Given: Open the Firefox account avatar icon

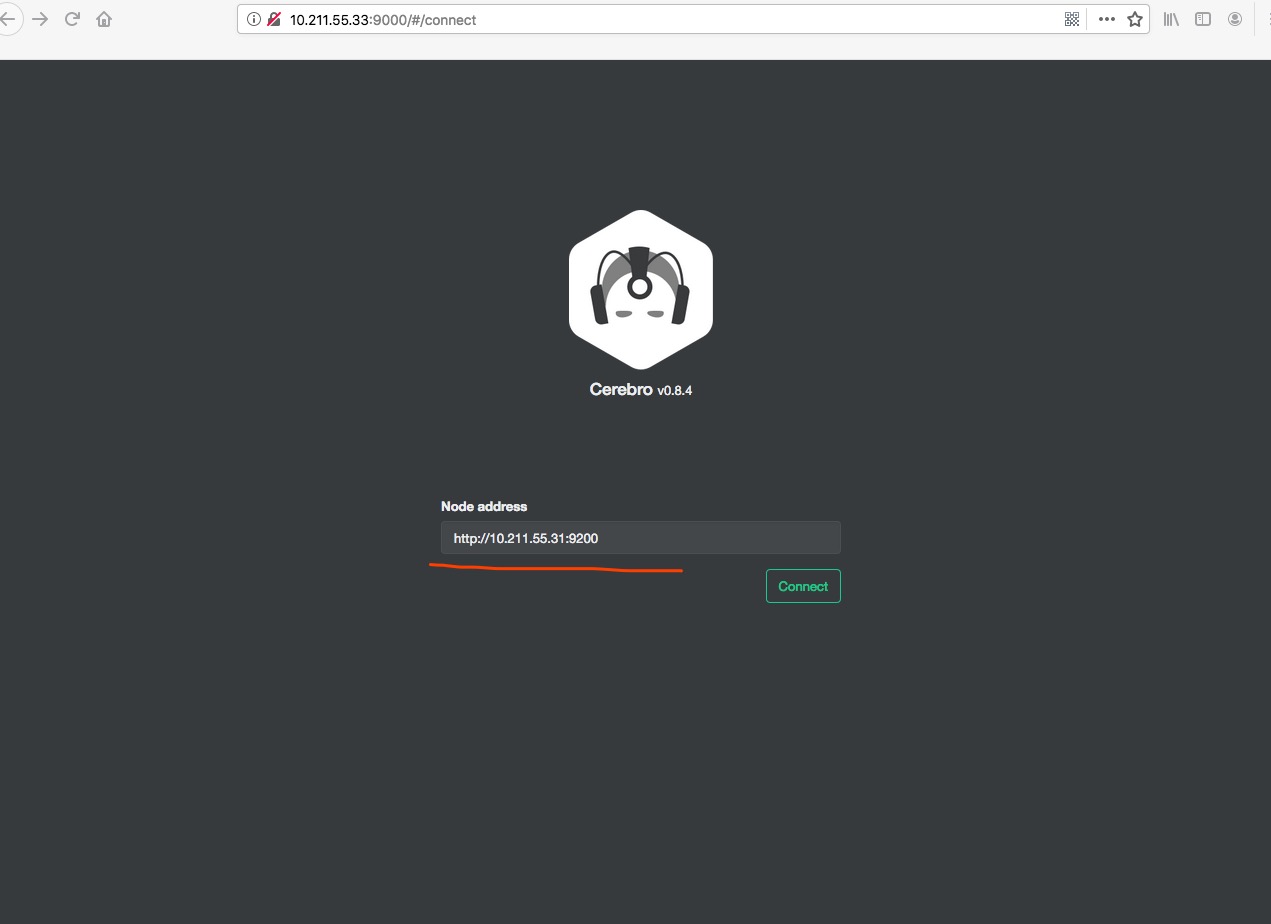Looking at the screenshot, I should (1235, 19).
